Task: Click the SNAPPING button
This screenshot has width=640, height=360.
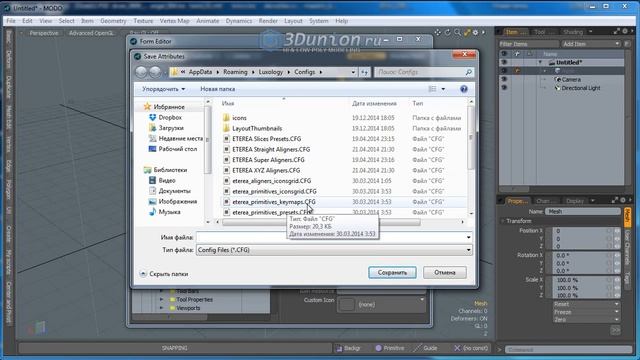Action: 174,348
